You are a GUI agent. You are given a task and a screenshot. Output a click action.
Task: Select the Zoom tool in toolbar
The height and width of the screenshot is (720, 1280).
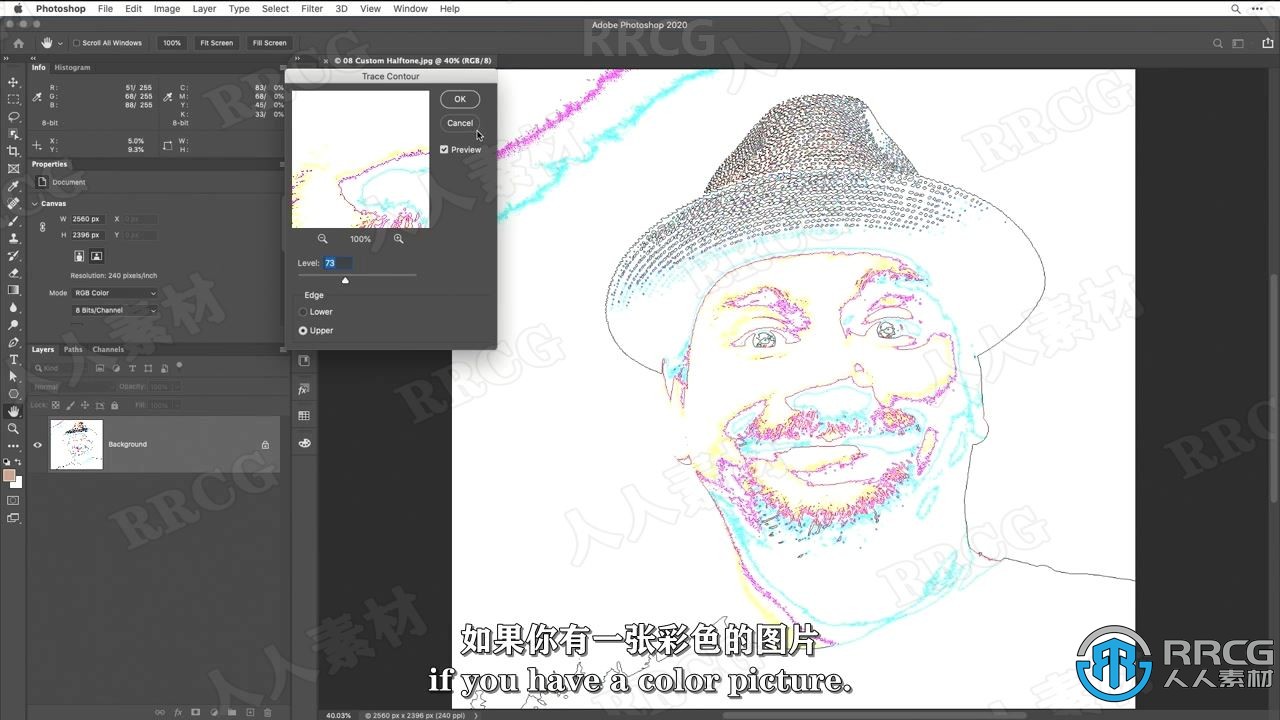click(13, 428)
